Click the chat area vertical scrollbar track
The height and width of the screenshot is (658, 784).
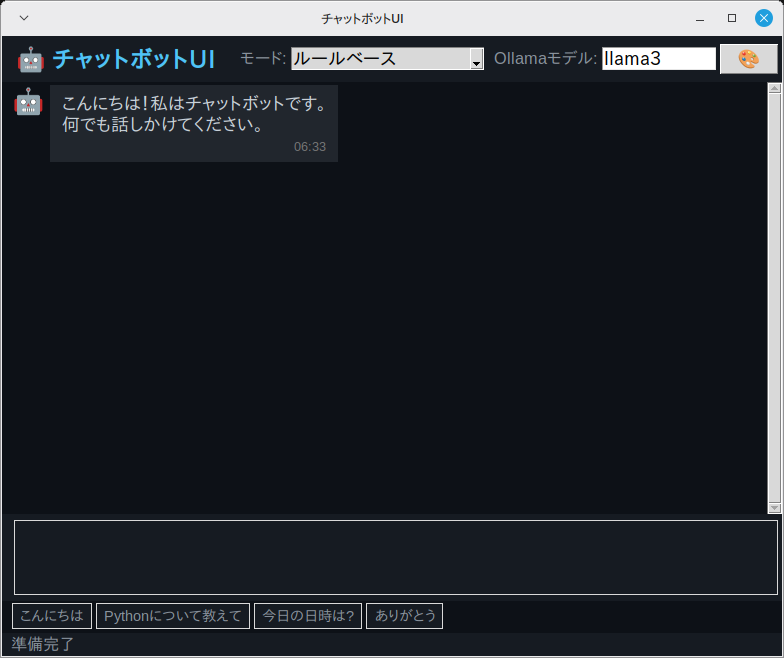774,298
